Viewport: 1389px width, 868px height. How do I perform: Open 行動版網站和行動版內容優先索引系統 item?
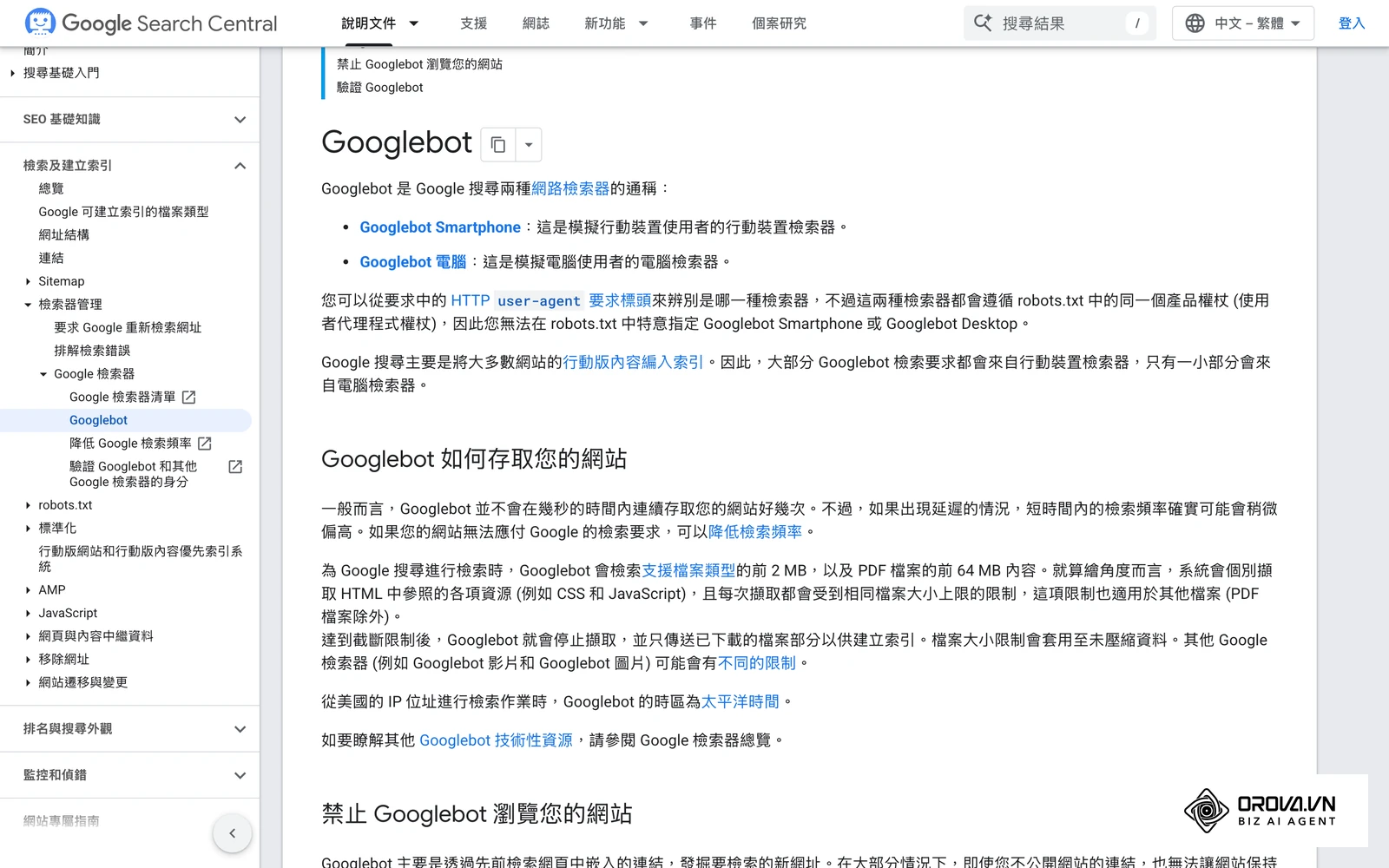[x=141, y=559]
